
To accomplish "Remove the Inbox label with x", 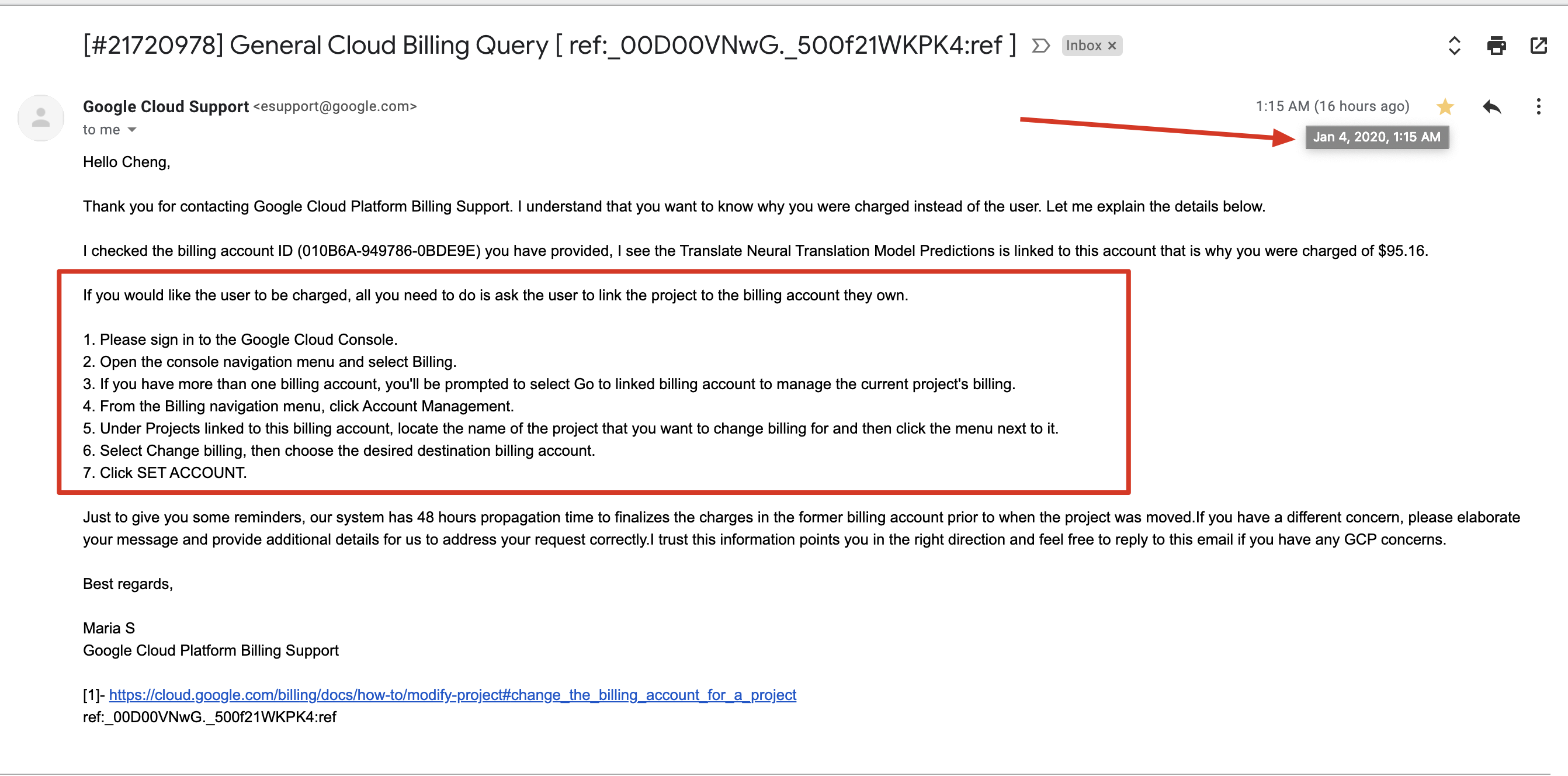I will pyautogui.click(x=1112, y=46).
